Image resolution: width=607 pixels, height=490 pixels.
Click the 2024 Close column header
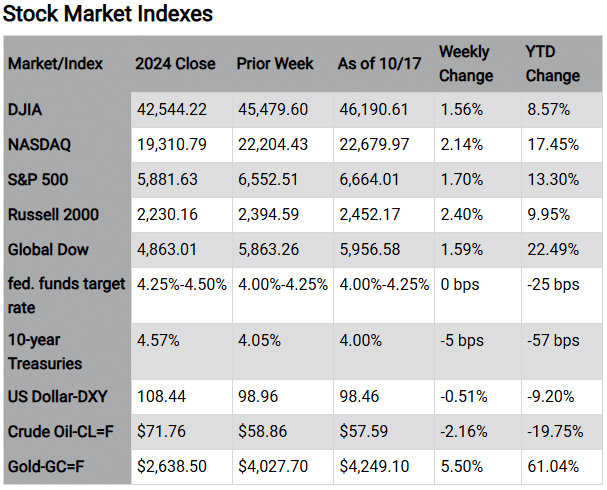coord(175,63)
